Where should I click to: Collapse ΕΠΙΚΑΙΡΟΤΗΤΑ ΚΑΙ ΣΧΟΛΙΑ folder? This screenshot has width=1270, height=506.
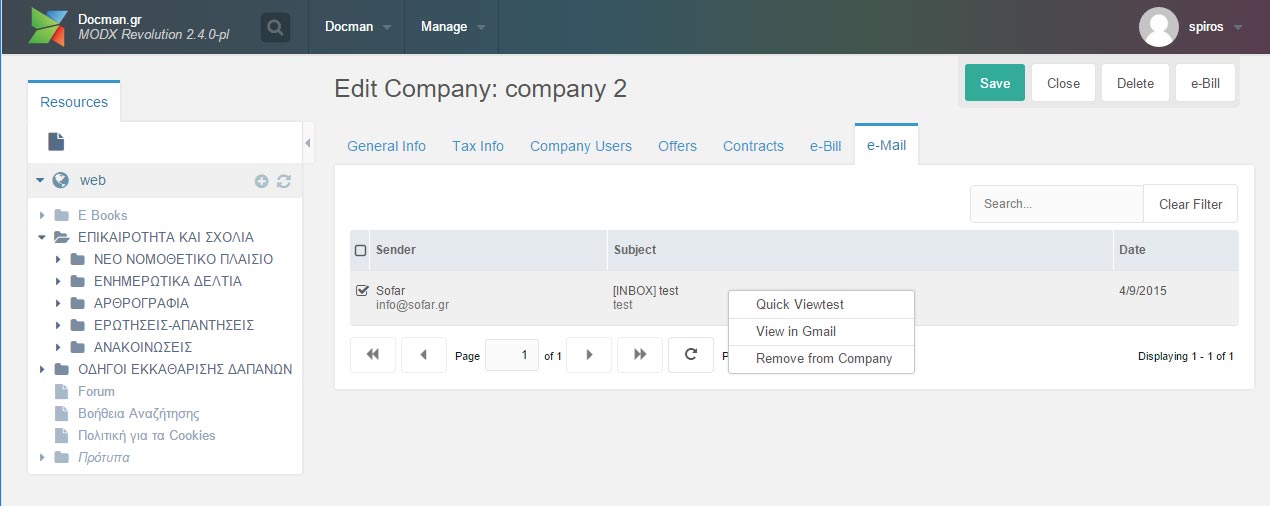42,237
